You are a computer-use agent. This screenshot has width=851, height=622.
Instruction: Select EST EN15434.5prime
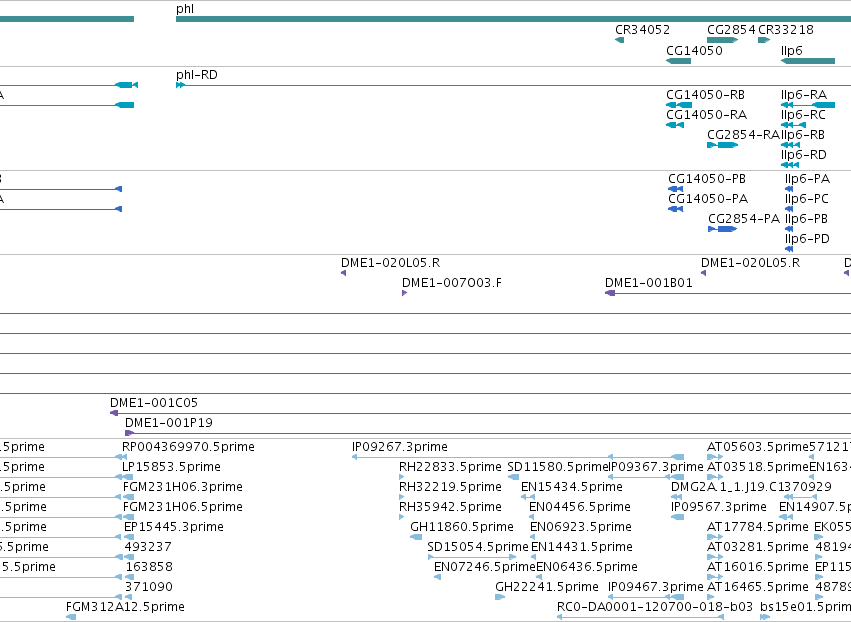click(571, 487)
